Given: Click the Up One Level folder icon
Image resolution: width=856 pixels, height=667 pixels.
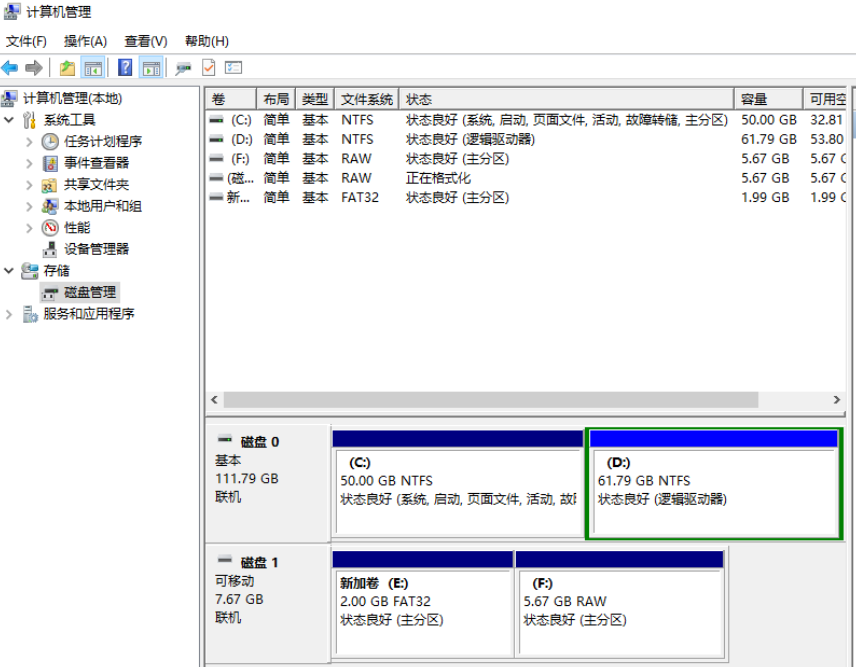Looking at the screenshot, I should click(67, 68).
